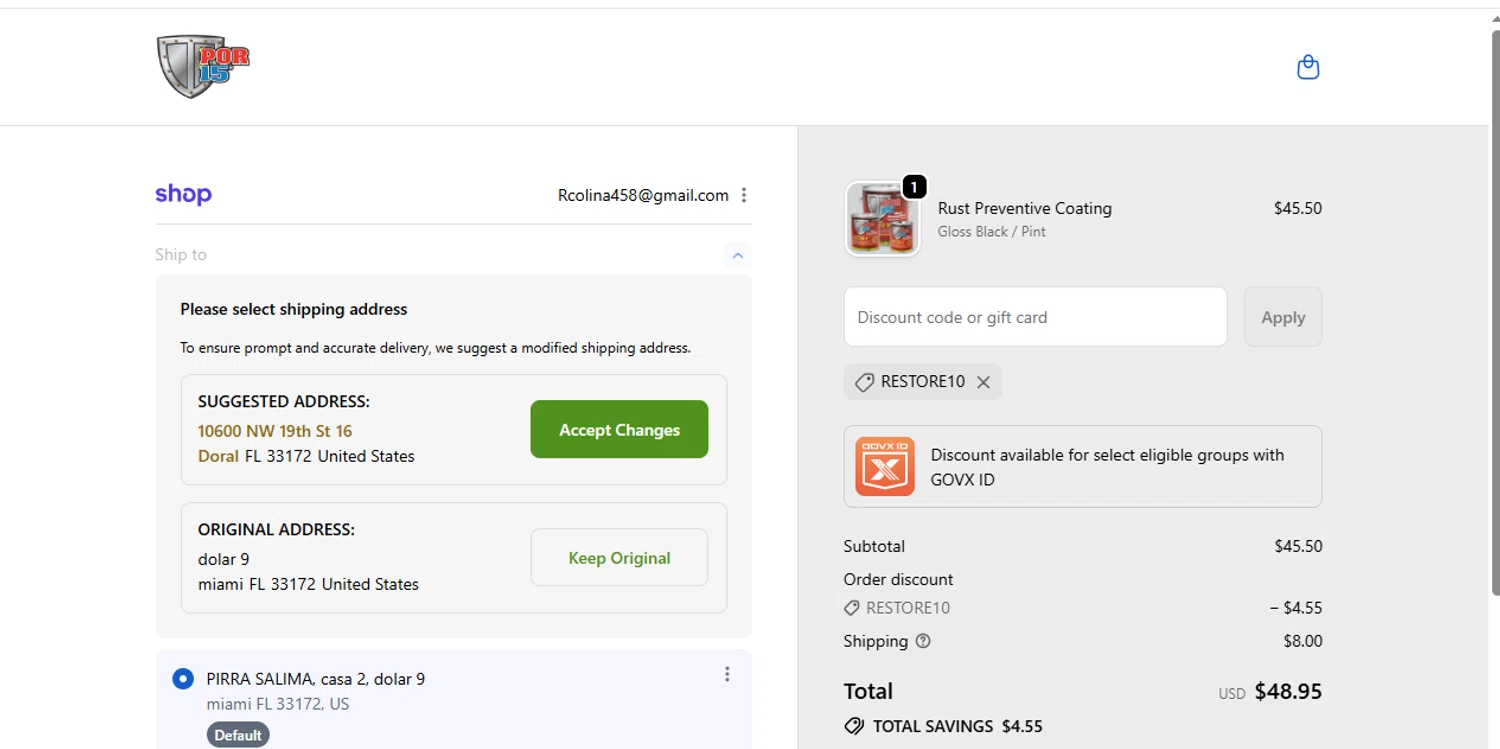Collapse the Ship to section chevron

[x=738, y=255]
